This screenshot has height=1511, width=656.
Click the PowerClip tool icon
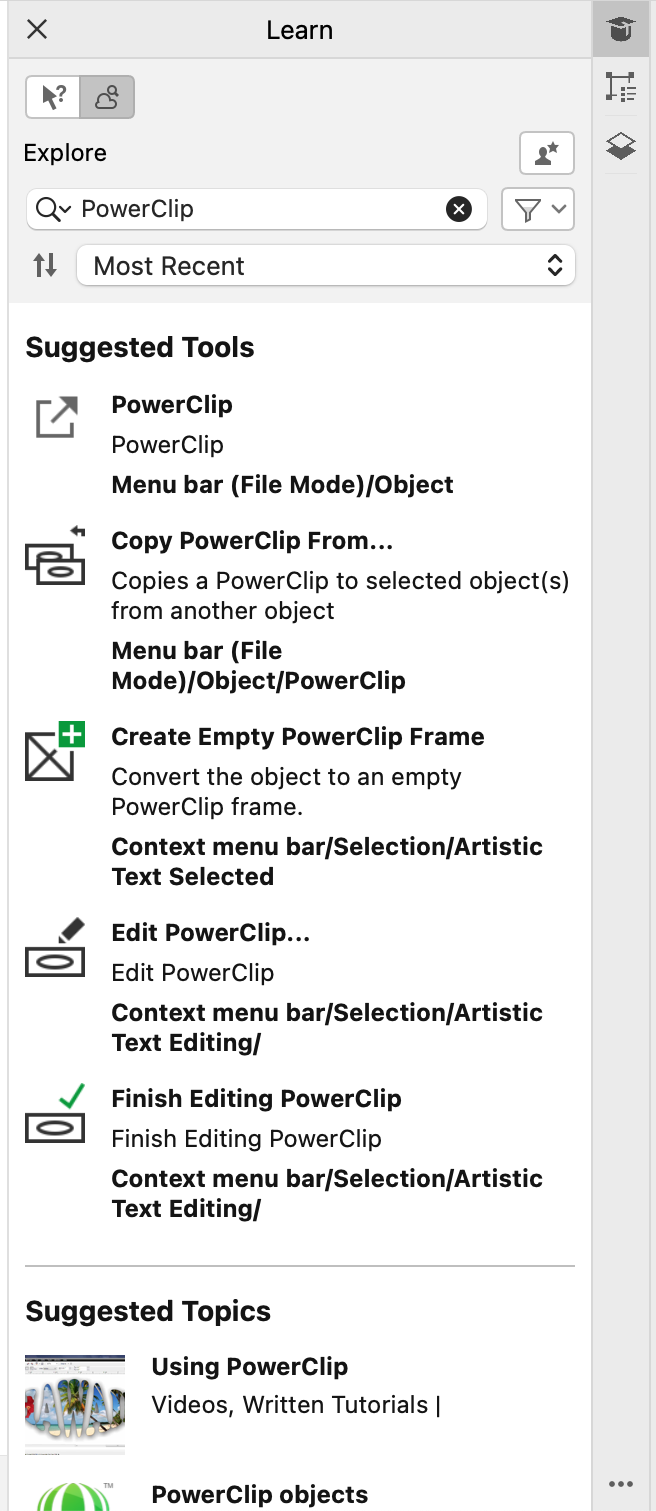56,417
